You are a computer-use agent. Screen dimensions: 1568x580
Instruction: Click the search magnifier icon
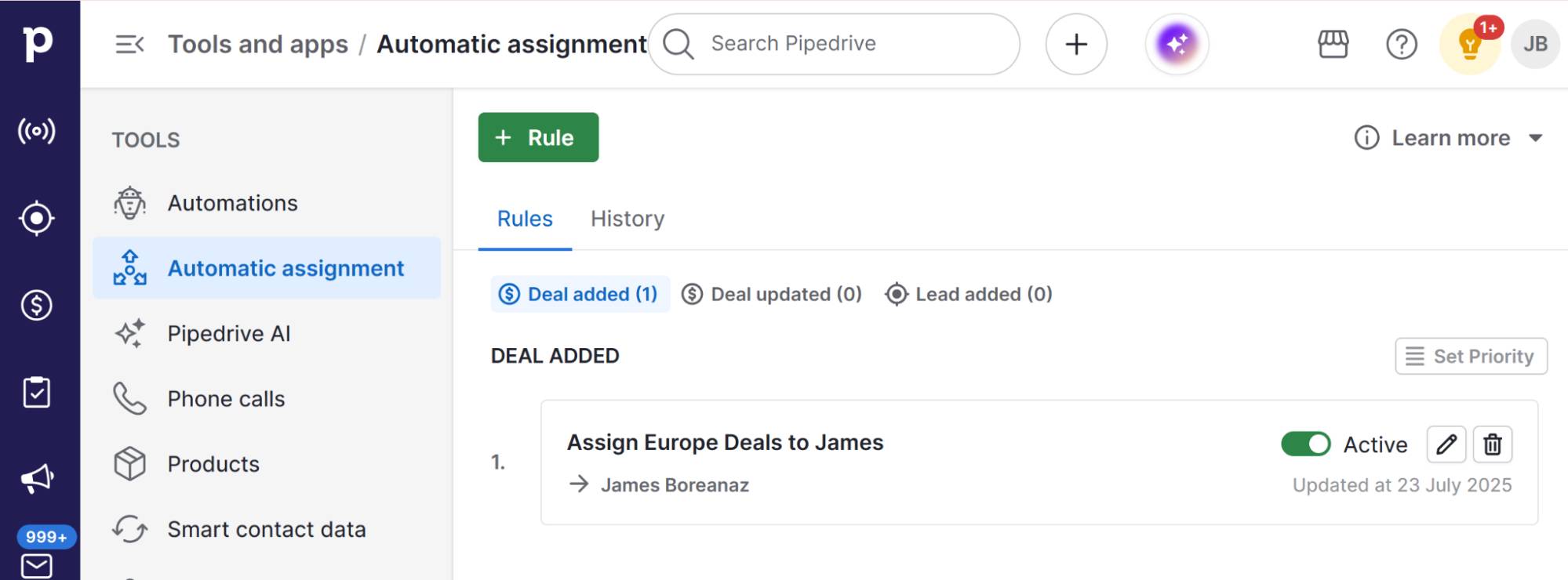tap(678, 44)
